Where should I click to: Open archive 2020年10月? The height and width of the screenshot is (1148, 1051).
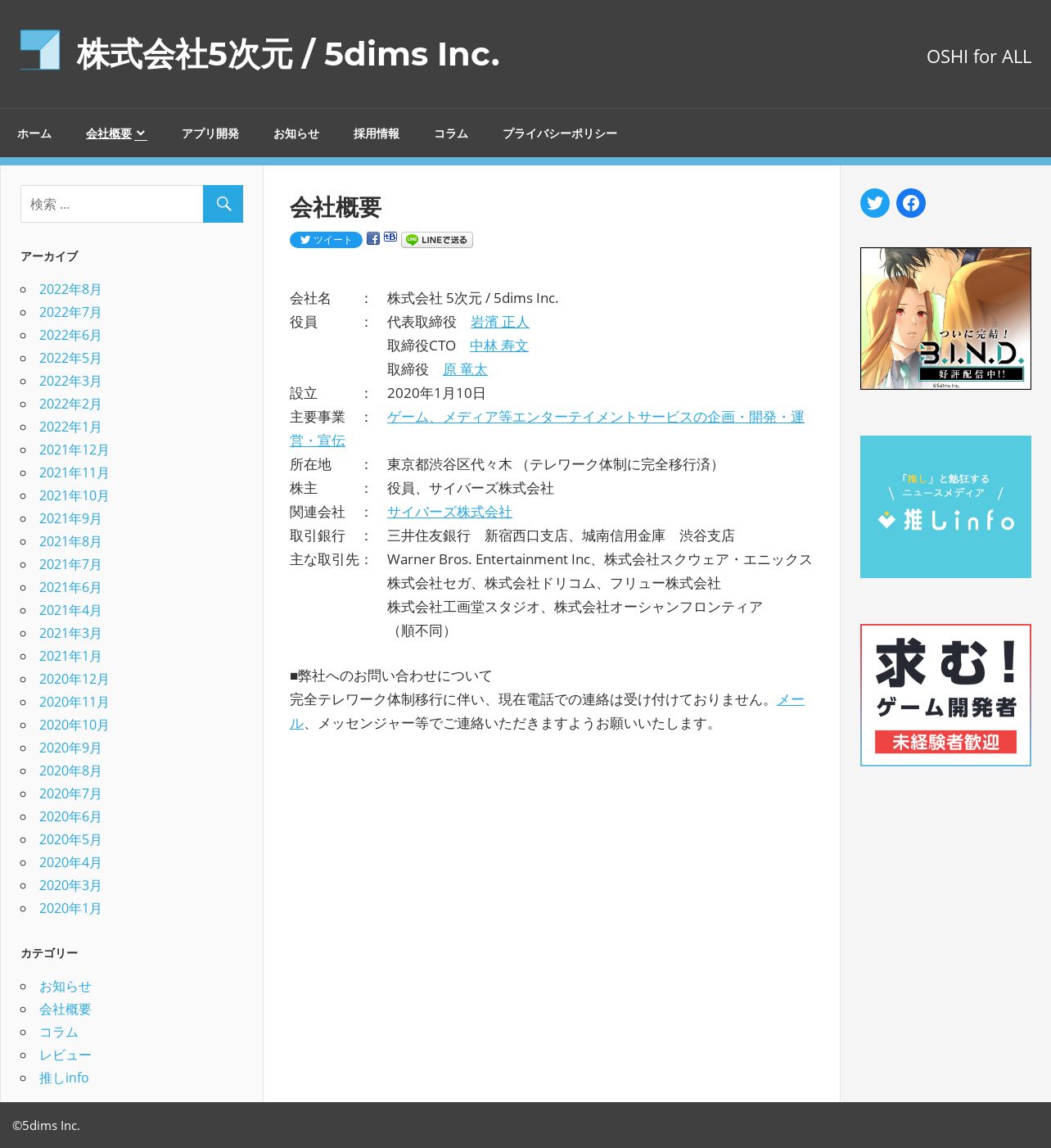74,725
